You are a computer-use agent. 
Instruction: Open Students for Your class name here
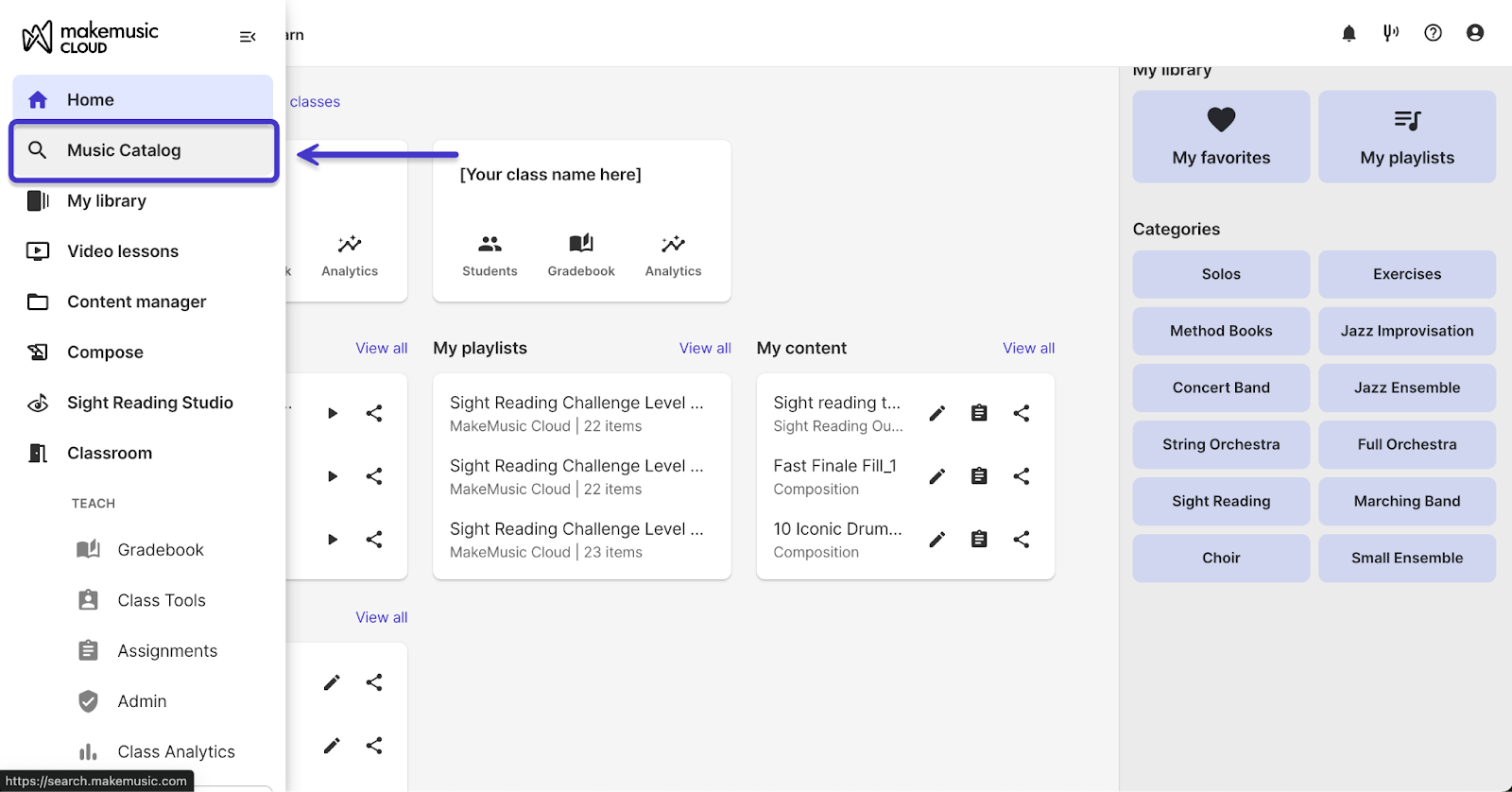(x=490, y=255)
